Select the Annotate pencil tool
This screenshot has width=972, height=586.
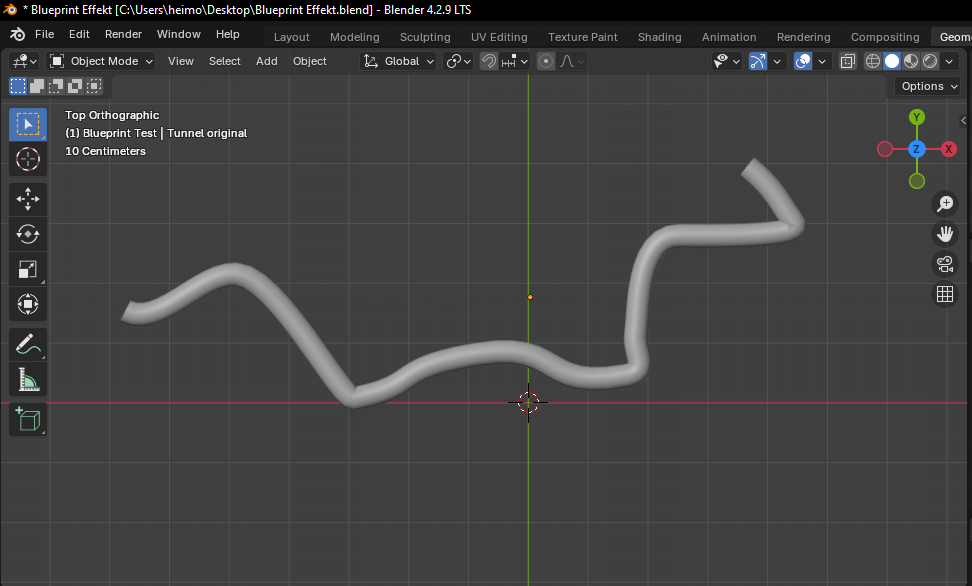click(28, 344)
